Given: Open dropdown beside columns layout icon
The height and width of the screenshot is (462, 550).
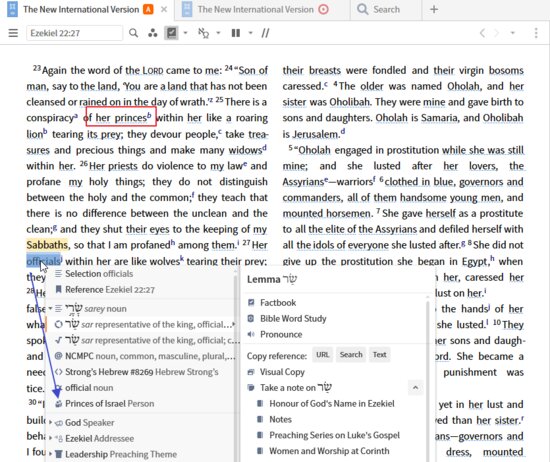Looking at the screenshot, I should pyautogui.click(x=250, y=33).
